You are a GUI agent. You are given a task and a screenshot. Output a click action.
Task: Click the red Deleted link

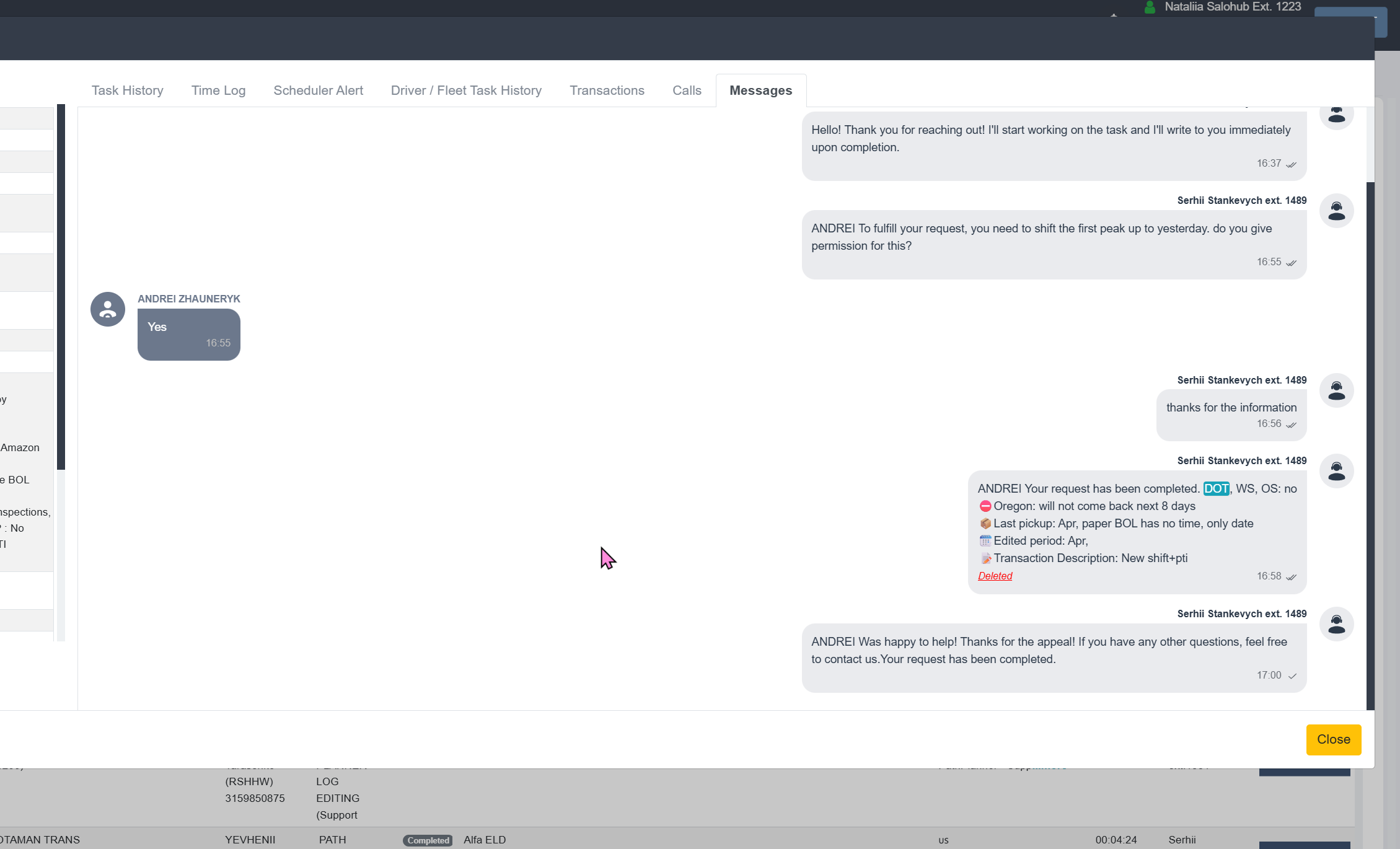(995, 576)
